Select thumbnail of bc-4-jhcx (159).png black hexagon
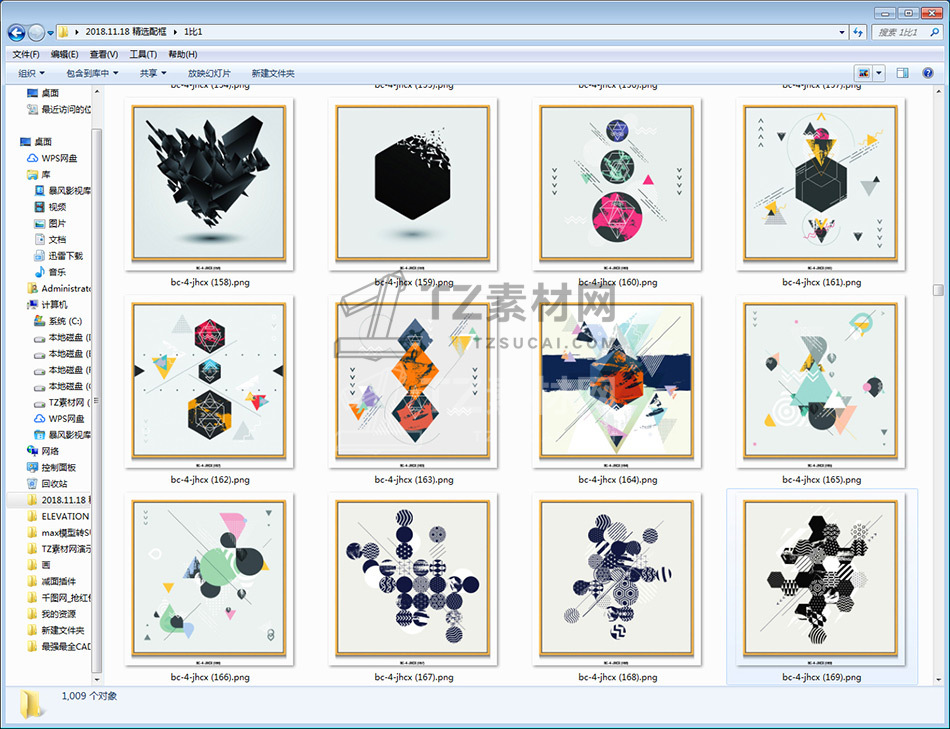This screenshot has height=729, width=950. pos(413,183)
